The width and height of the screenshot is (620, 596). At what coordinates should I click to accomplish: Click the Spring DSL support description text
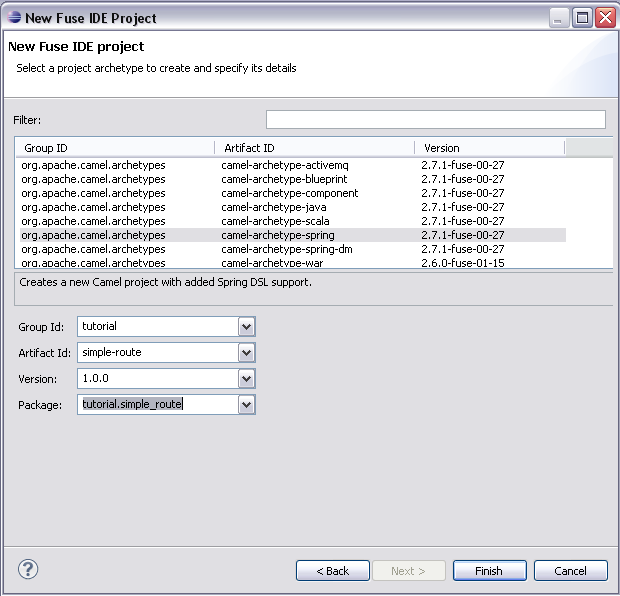165,282
